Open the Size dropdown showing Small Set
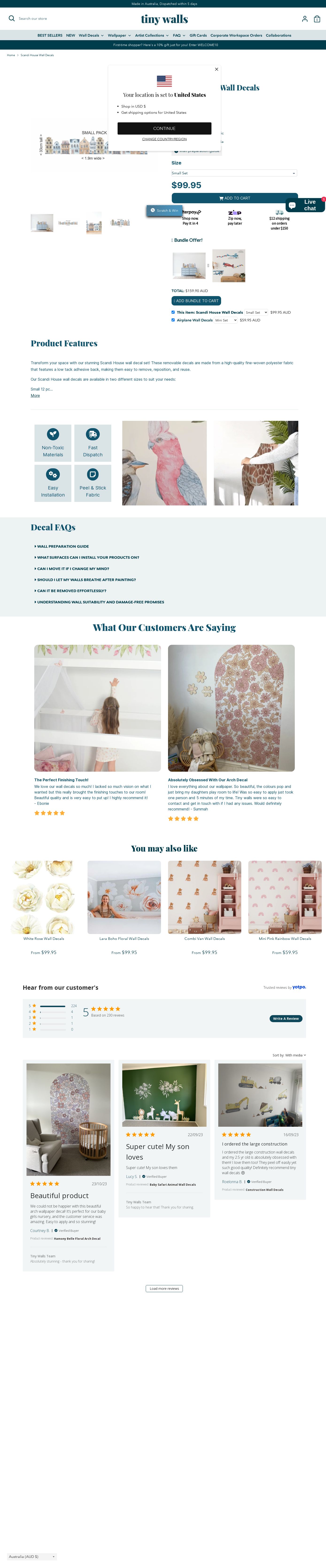 point(234,173)
